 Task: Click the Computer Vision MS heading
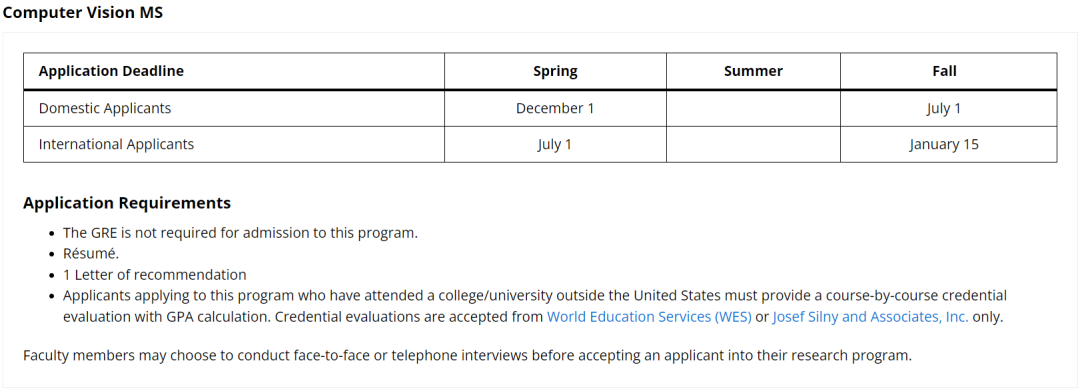click(83, 12)
